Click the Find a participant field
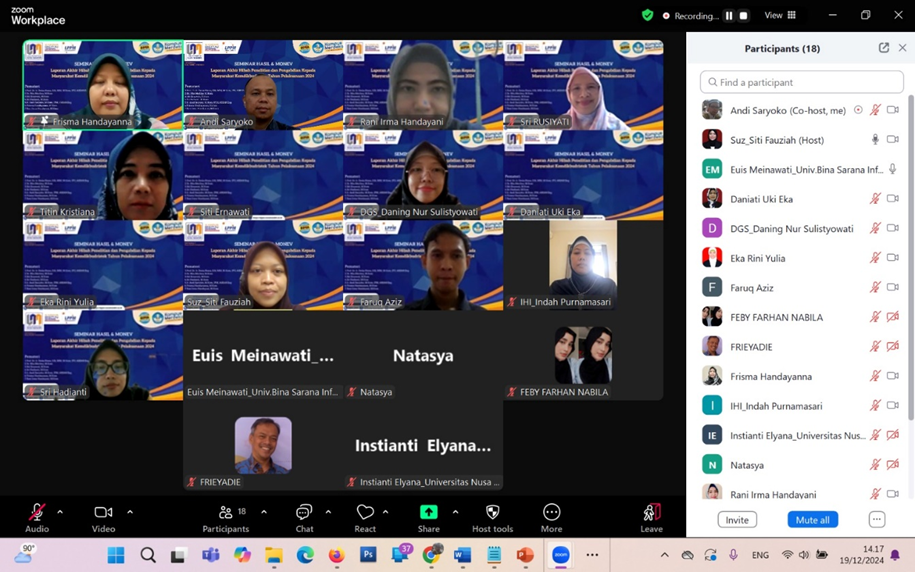The width and height of the screenshot is (915, 572). click(802, 82)
